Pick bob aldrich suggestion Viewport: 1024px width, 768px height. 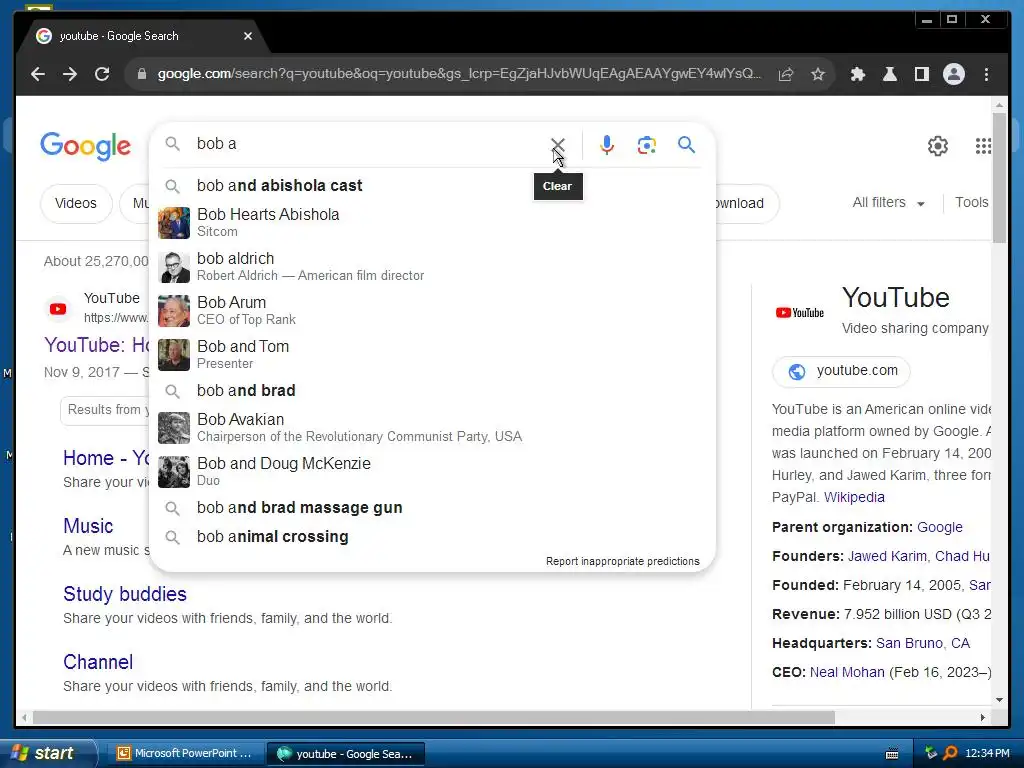coord(432,266)
